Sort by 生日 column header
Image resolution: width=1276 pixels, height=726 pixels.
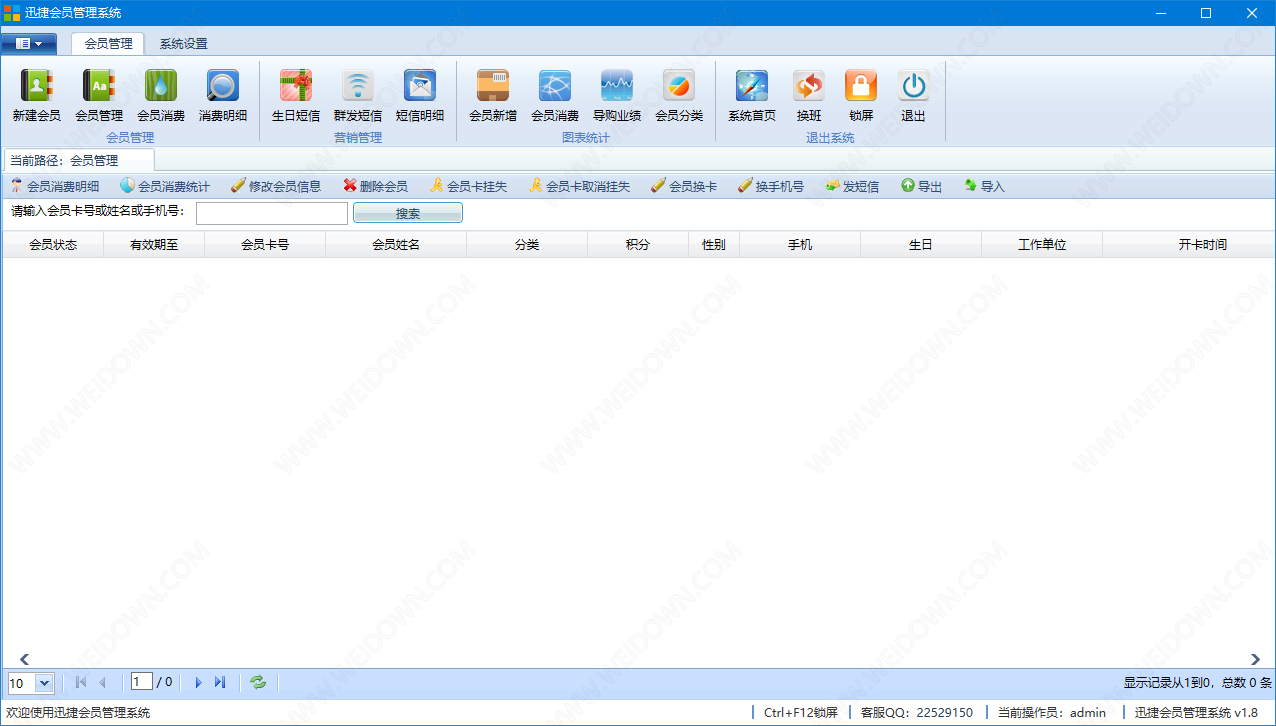pyautogui.click(x=921, y=244)
